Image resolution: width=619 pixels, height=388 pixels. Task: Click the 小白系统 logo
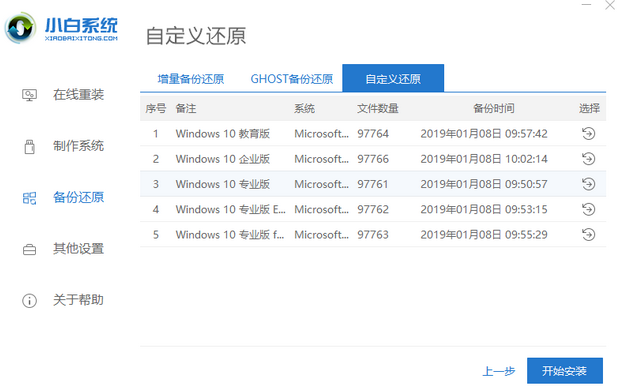(61, 28)
